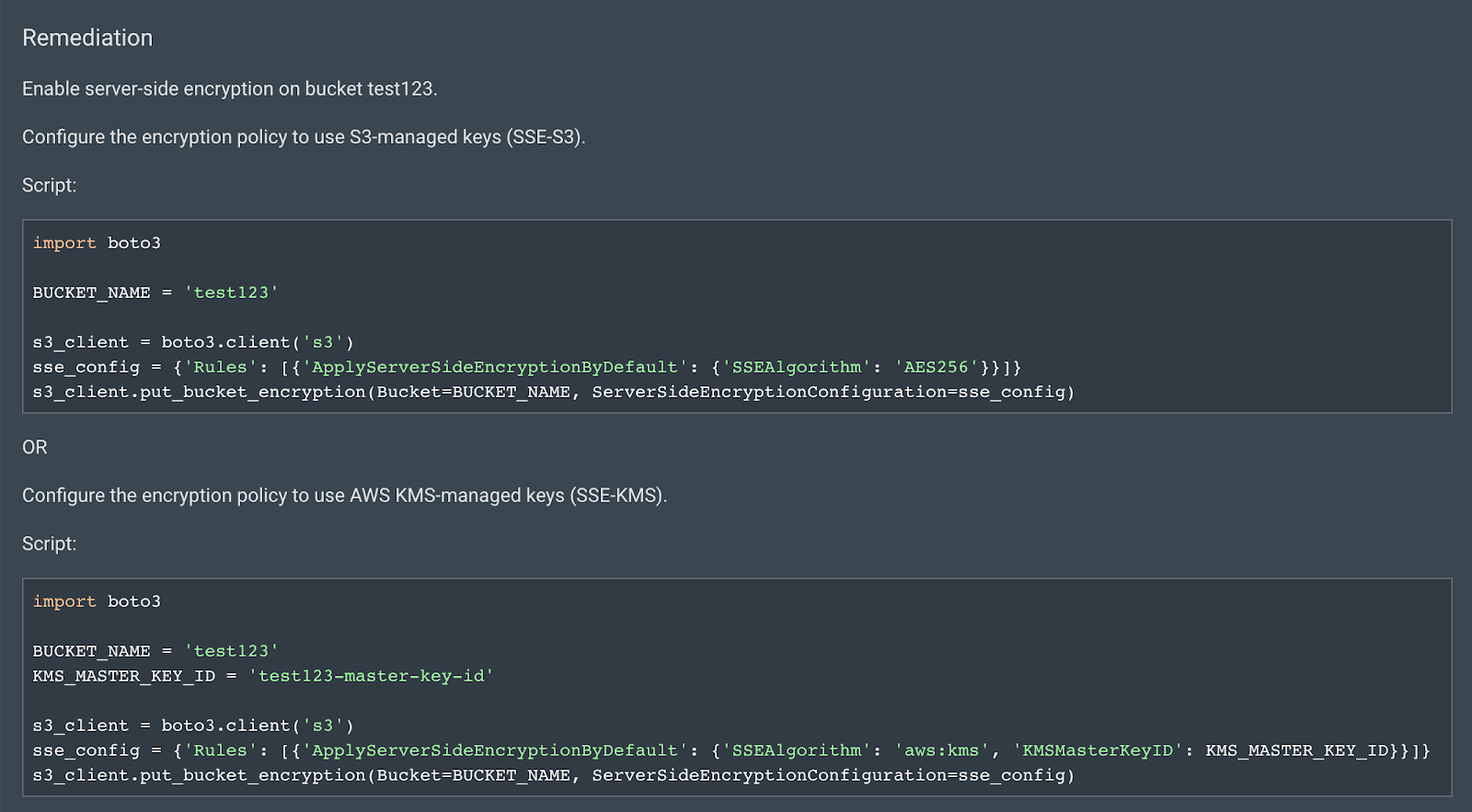
Task: Click the AWS KMS-managed keys (SSE-KMS) instruction text
Action: 344,496
